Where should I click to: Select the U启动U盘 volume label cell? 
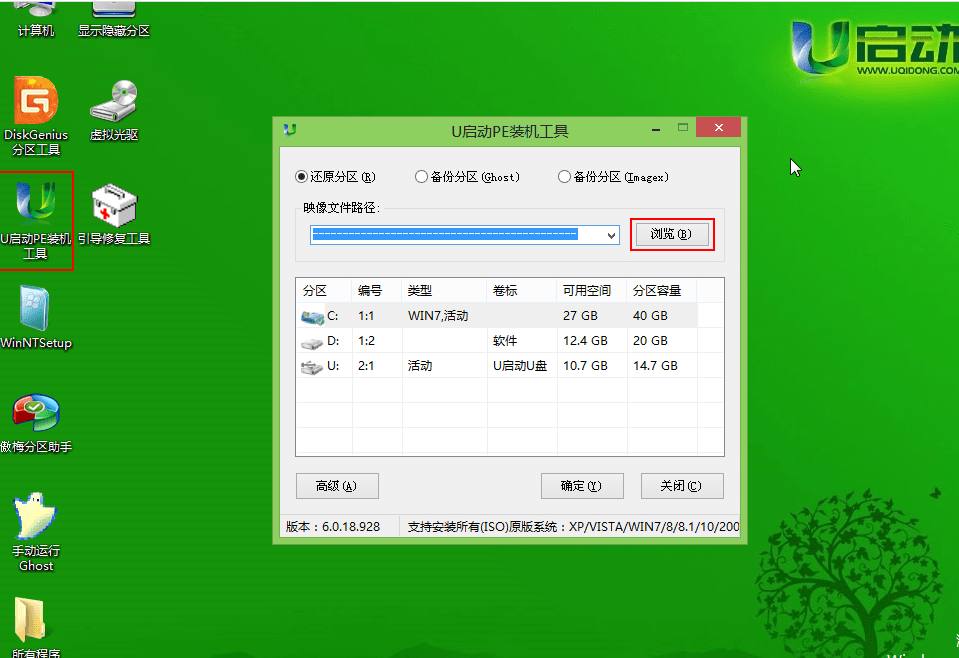pyautogui.click(x=520, y=366)
